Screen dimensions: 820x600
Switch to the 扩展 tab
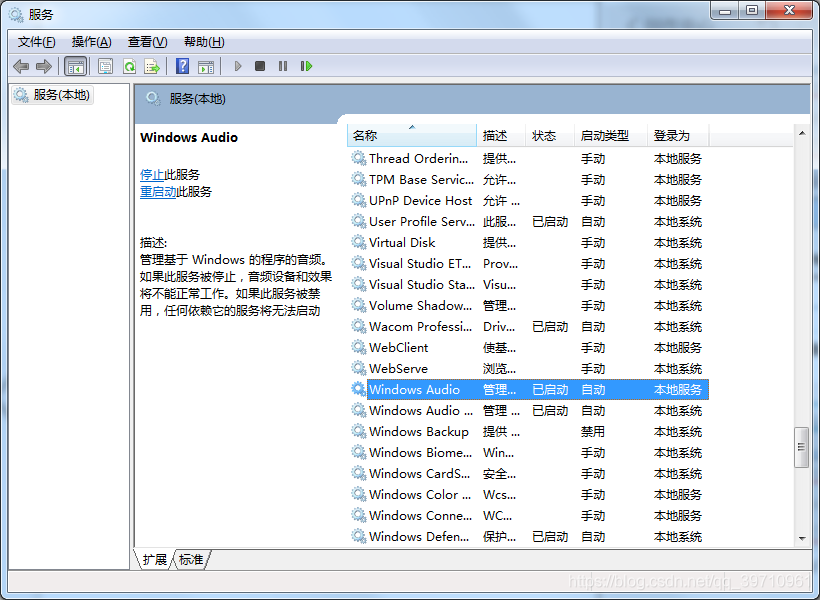pos(155,560)
